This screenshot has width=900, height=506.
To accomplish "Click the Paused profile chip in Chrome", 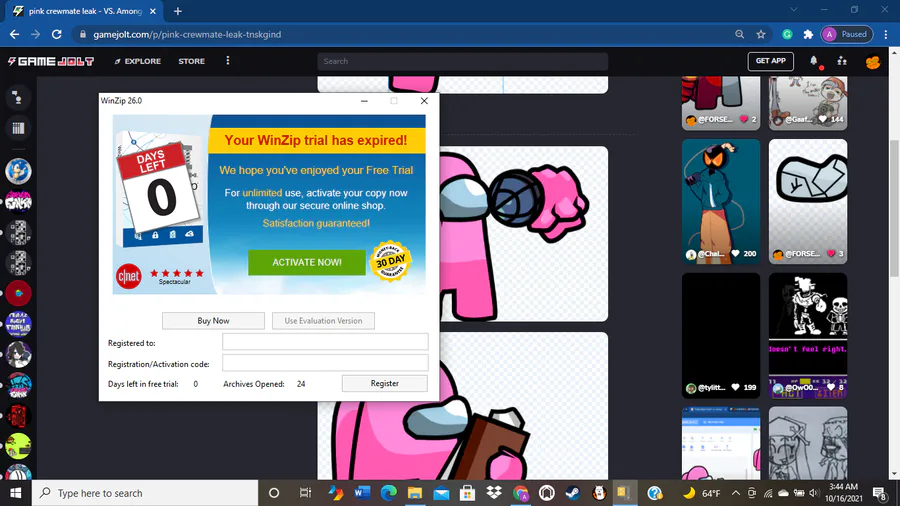I will point(847,34).
